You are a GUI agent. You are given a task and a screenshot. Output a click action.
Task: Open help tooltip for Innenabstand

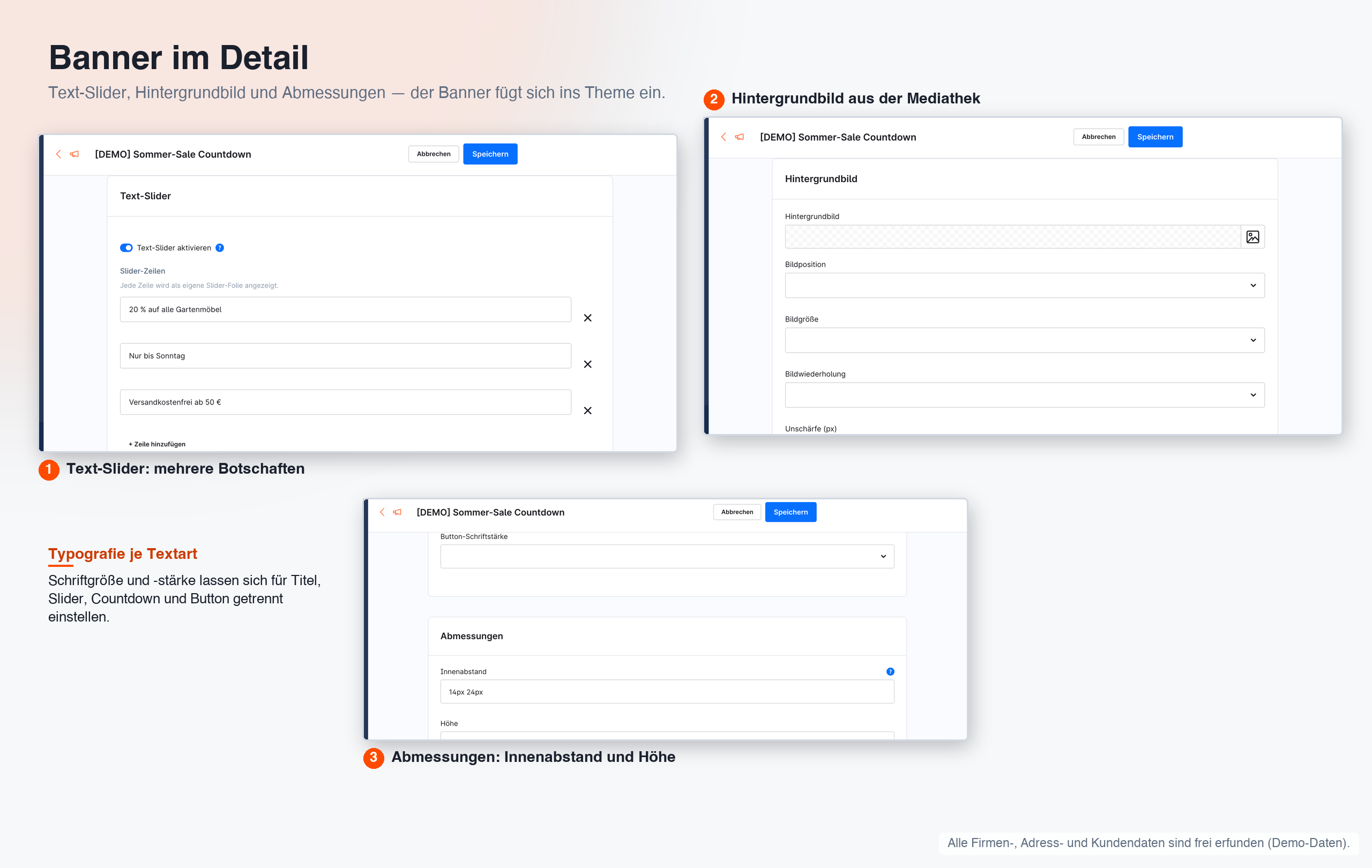click(890, 671)
